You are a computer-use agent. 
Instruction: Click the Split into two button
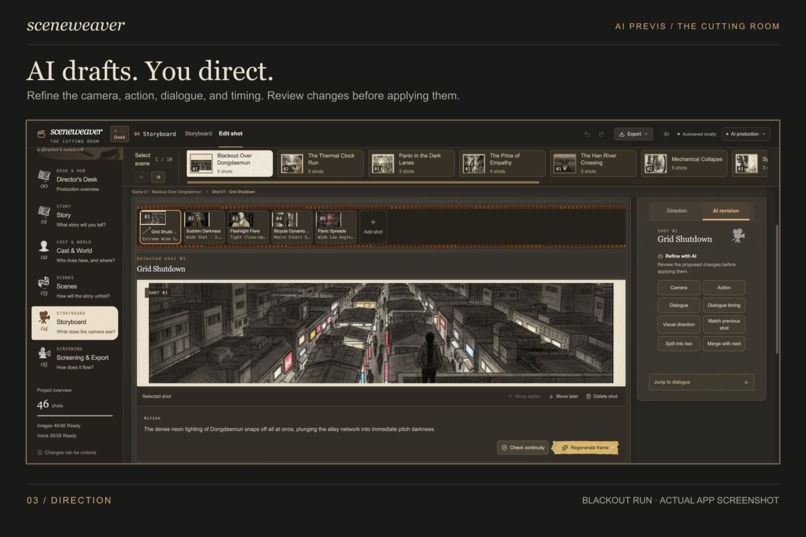[x=679, y=344]
